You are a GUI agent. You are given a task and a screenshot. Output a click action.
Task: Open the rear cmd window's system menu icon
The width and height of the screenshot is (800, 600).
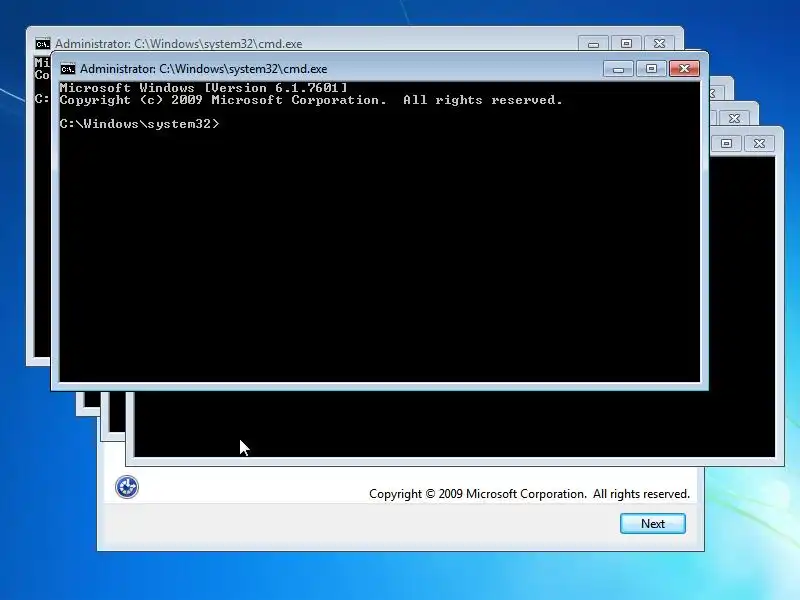coord(43,44)
